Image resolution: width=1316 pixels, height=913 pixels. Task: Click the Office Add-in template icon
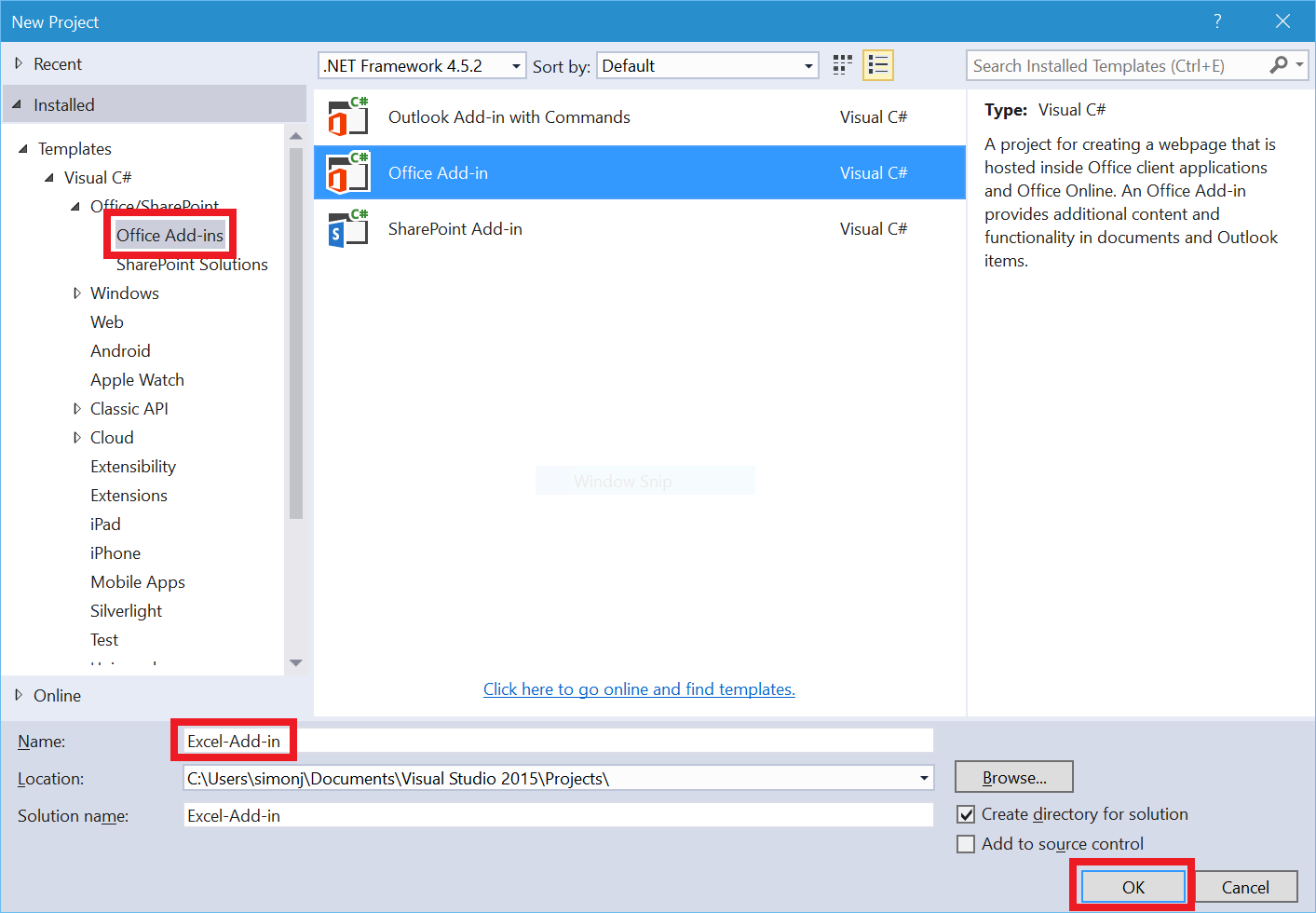[x=348, y=172]
